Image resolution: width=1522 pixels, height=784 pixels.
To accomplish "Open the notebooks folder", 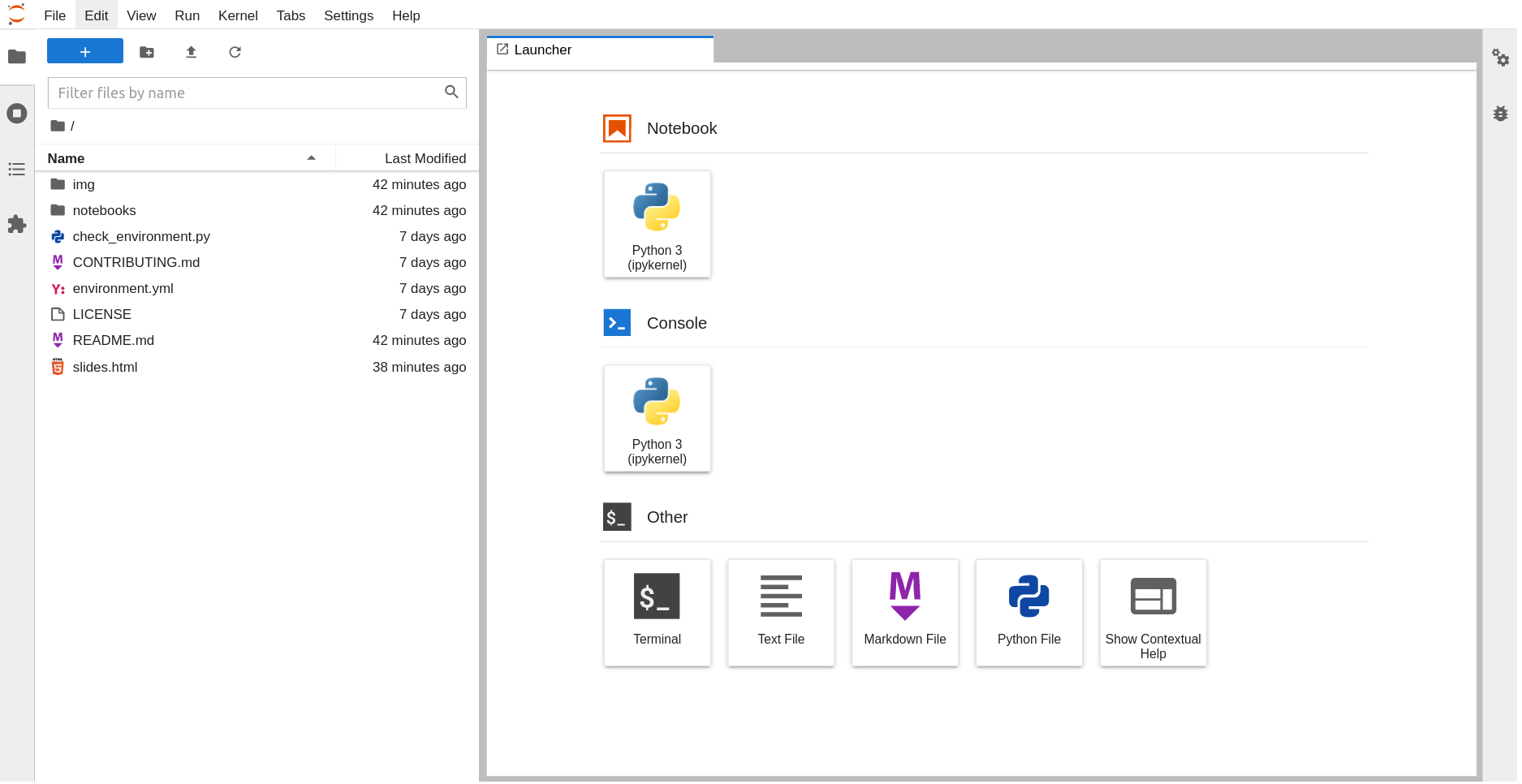I will [104, 210].
